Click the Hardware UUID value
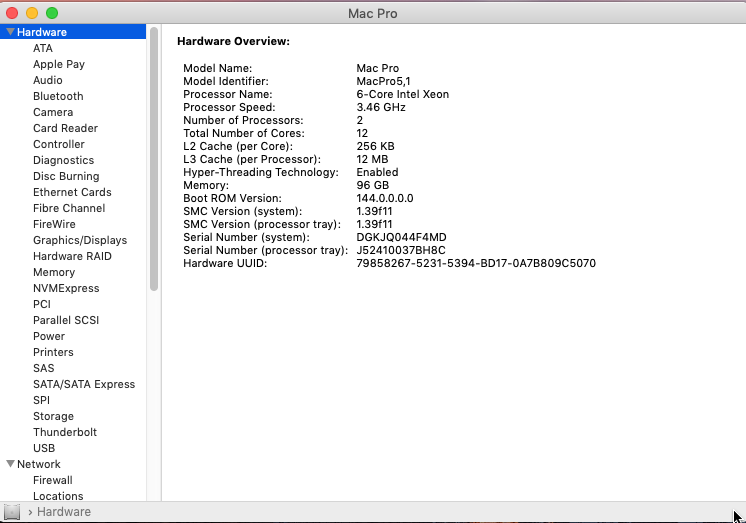Screen dimensions: 746x523 click(476, 263)
